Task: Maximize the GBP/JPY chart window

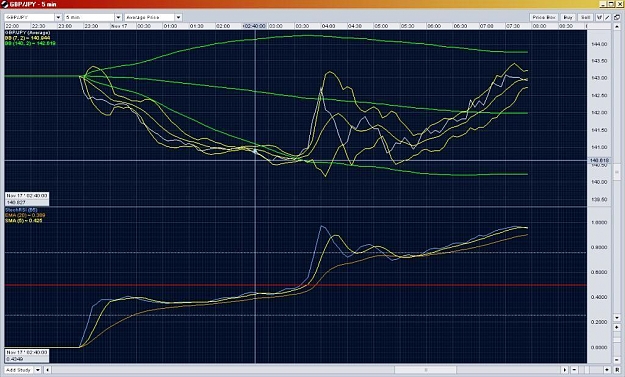Action: point(611,4)
